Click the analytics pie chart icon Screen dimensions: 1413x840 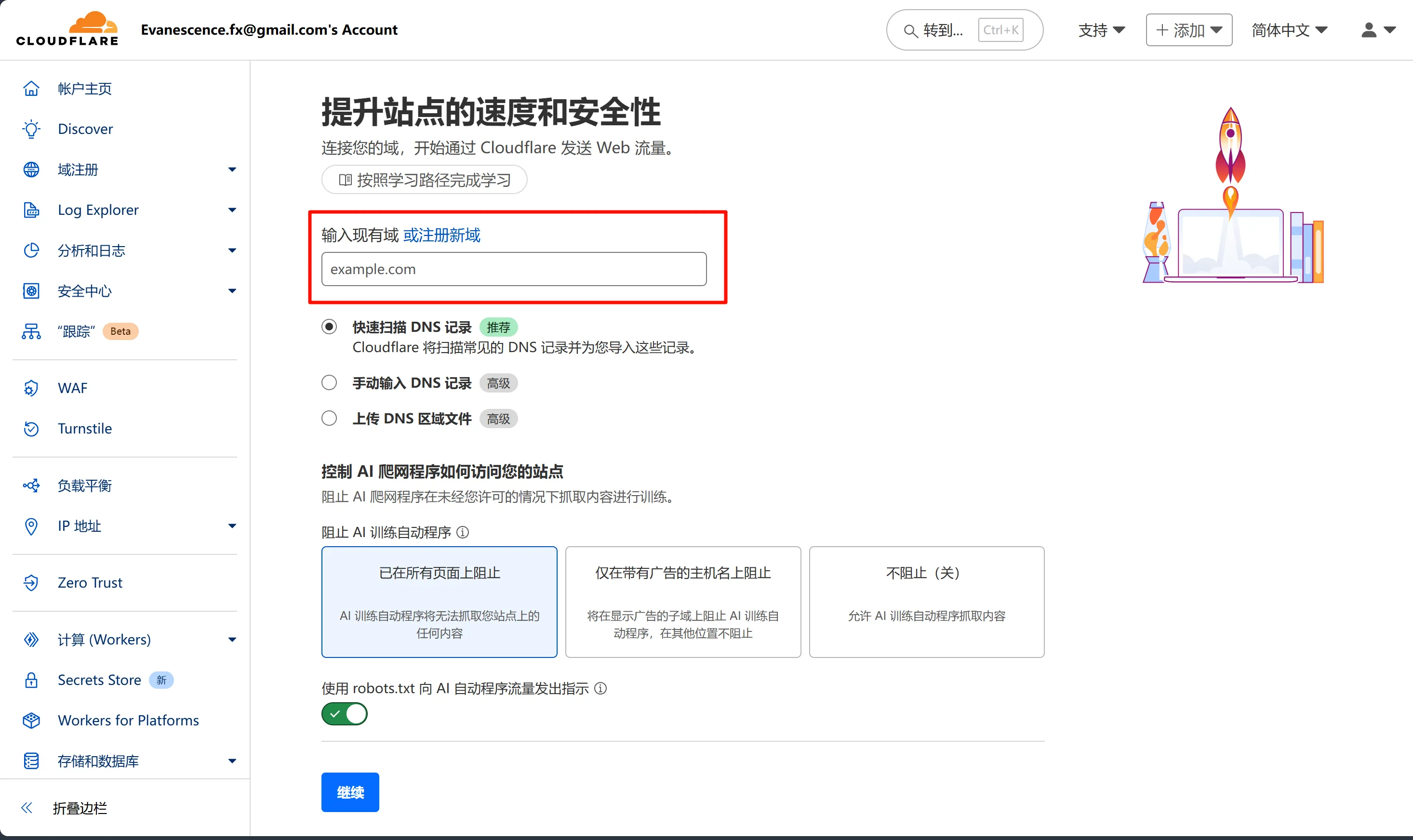[x=31, y=250]
